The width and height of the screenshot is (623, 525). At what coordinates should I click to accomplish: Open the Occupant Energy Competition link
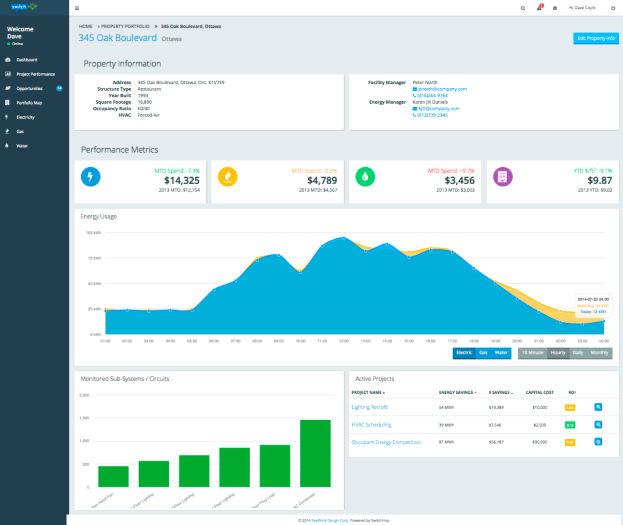tap(386, 442)
